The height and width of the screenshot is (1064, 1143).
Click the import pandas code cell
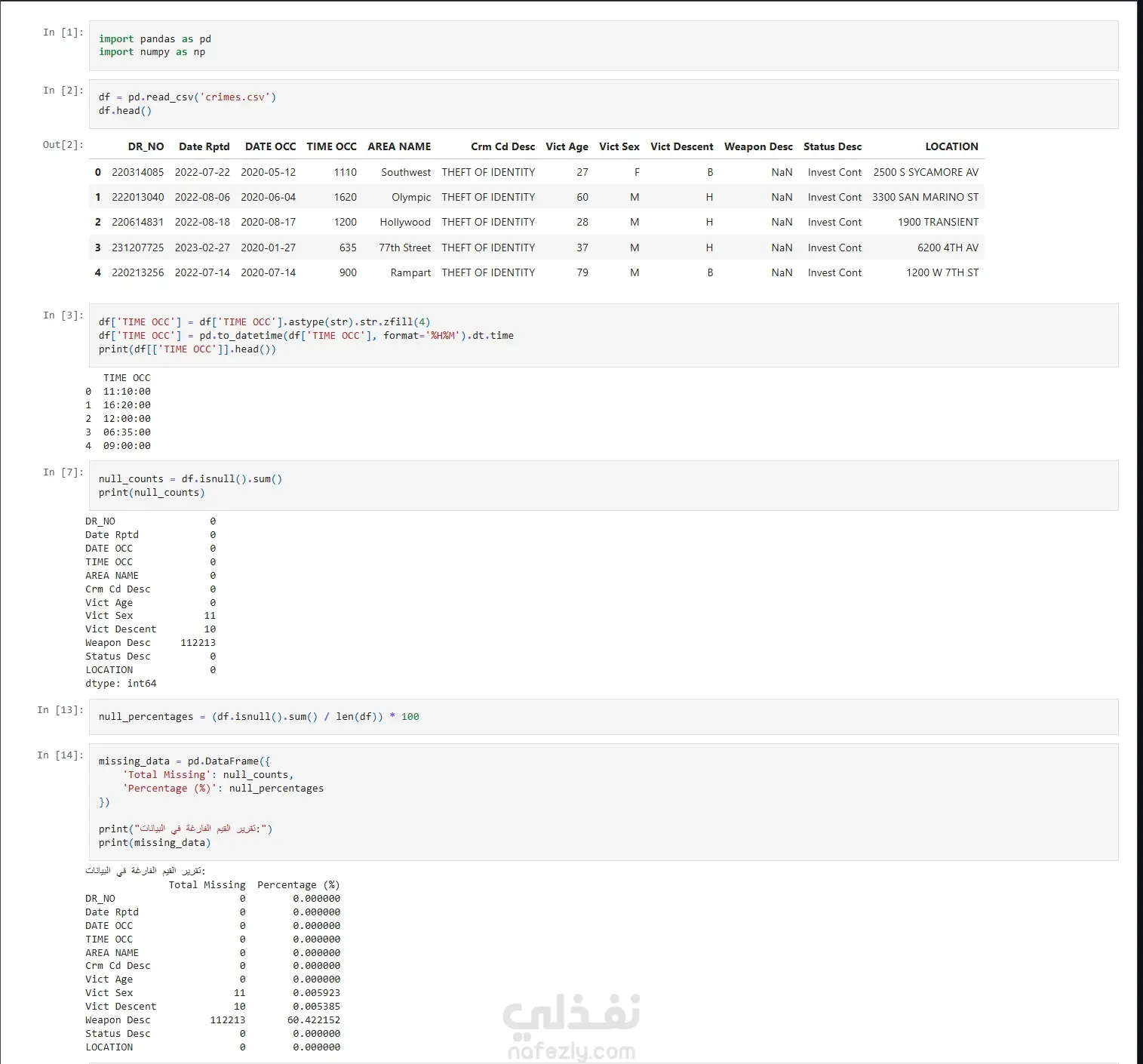click(604, 46)
